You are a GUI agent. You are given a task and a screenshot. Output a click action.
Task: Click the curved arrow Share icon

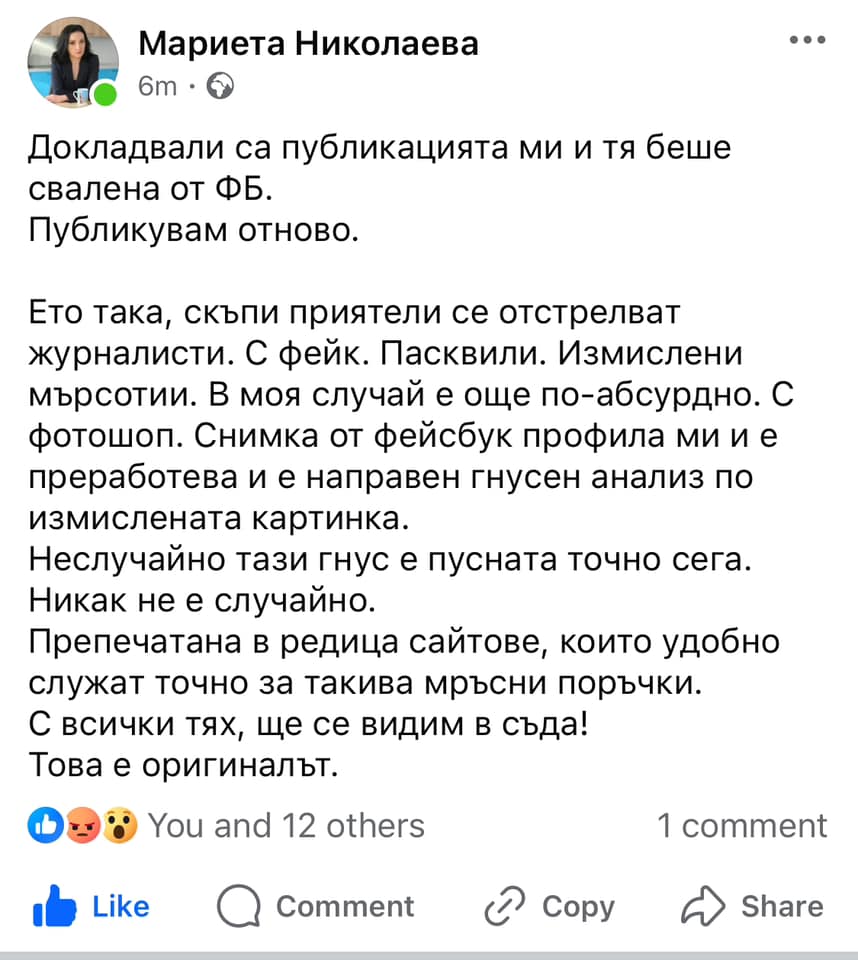tap(703, 906)
